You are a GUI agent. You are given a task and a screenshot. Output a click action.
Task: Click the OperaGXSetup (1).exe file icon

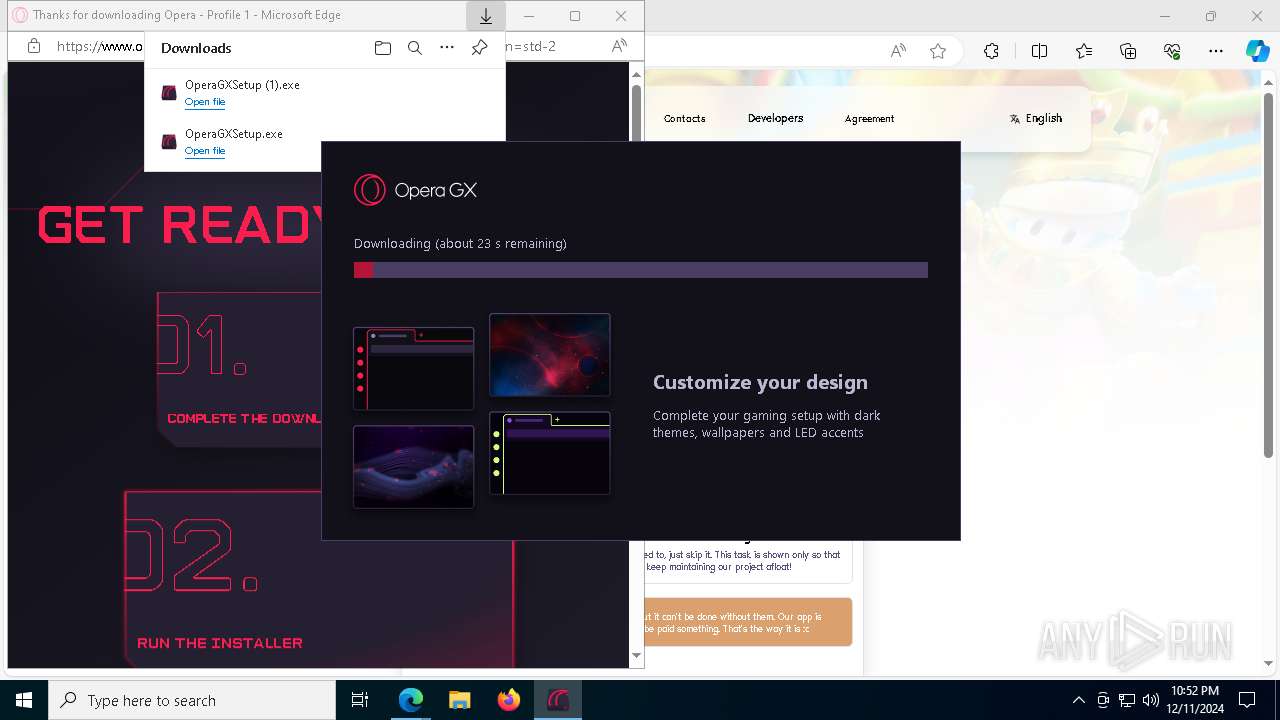pos(169,93)
